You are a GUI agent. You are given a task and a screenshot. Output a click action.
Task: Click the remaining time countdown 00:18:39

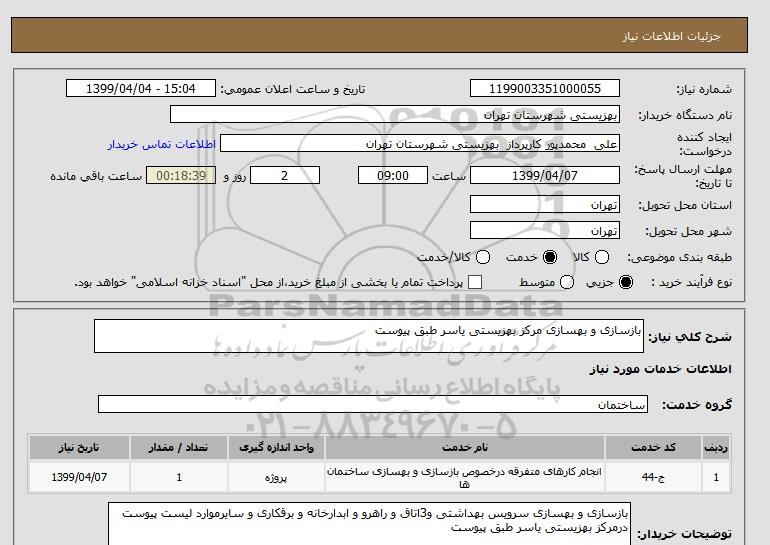[x=181, y=175]
